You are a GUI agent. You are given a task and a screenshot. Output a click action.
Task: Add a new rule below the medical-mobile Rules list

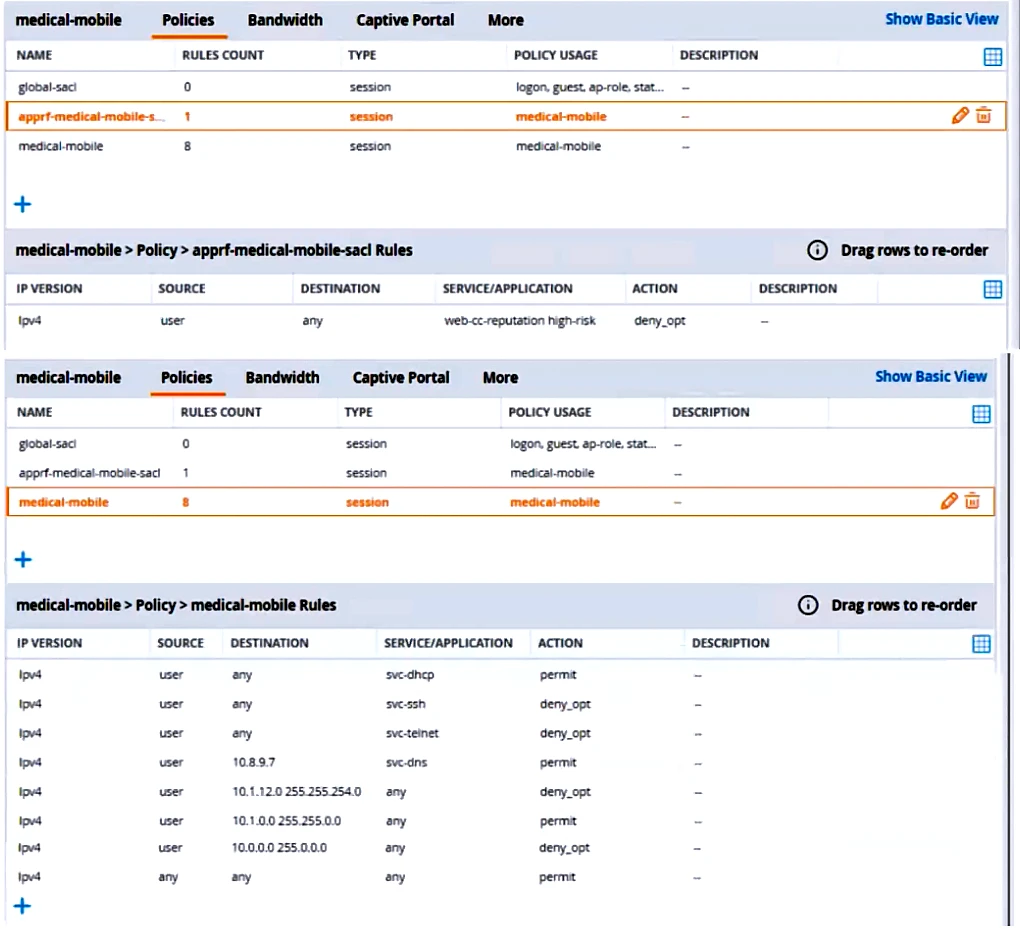[22, 906]
